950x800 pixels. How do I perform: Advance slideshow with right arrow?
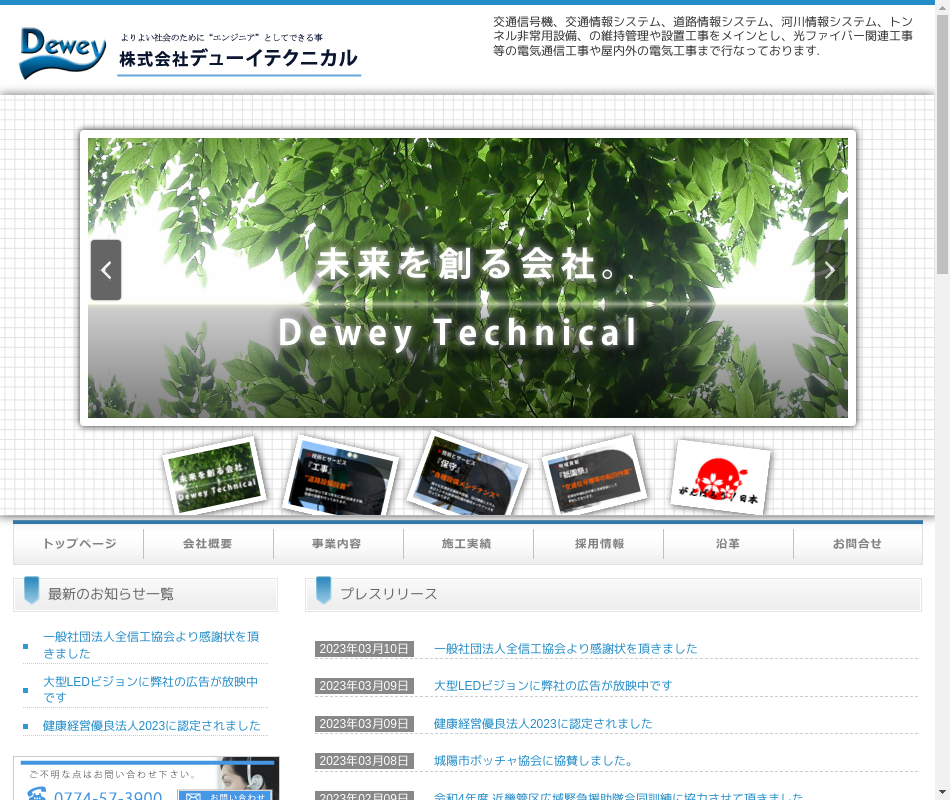[829, 270]
